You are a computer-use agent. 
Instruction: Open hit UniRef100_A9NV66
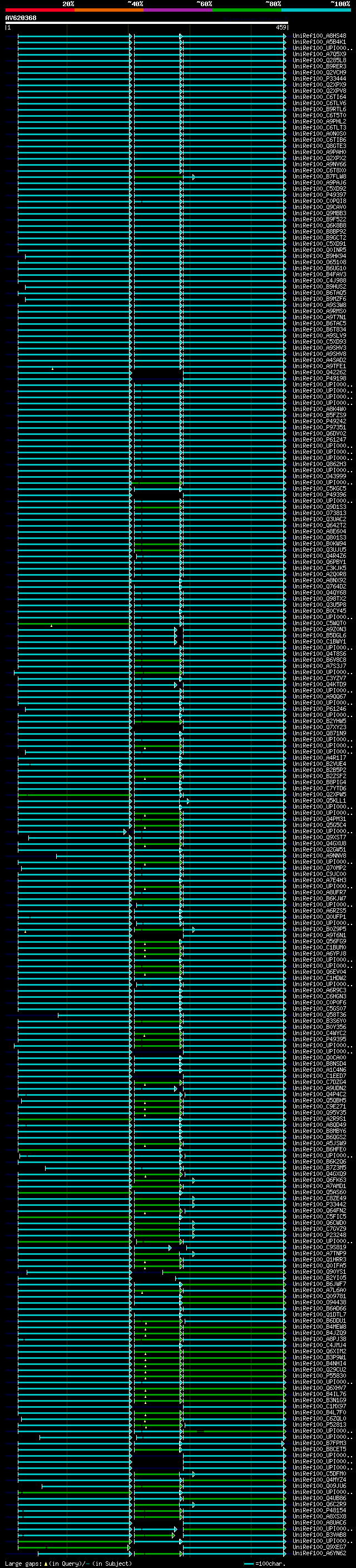tap(319, 164)
